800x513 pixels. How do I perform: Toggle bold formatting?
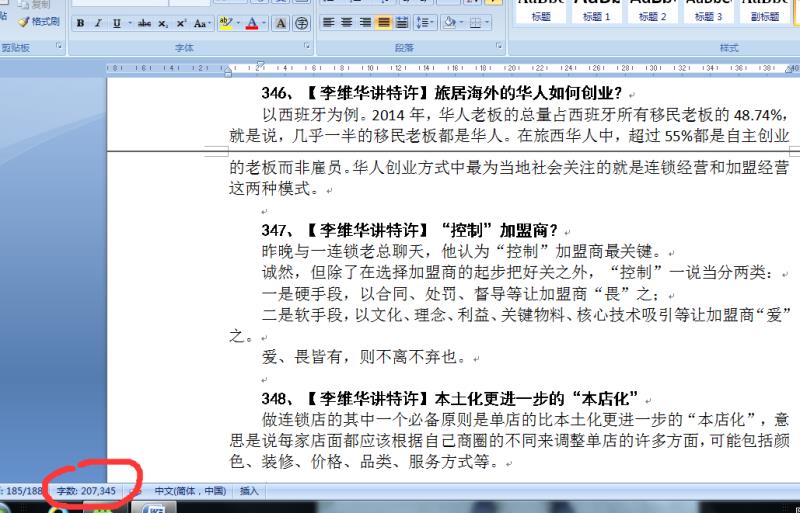click(81, 23)
